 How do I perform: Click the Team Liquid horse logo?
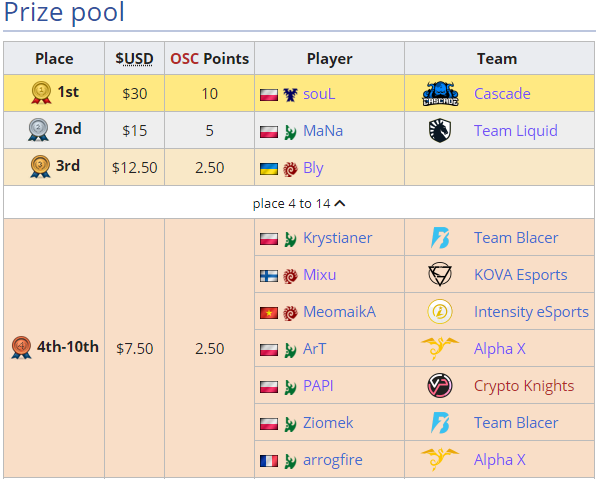click(x=440, y=130)
